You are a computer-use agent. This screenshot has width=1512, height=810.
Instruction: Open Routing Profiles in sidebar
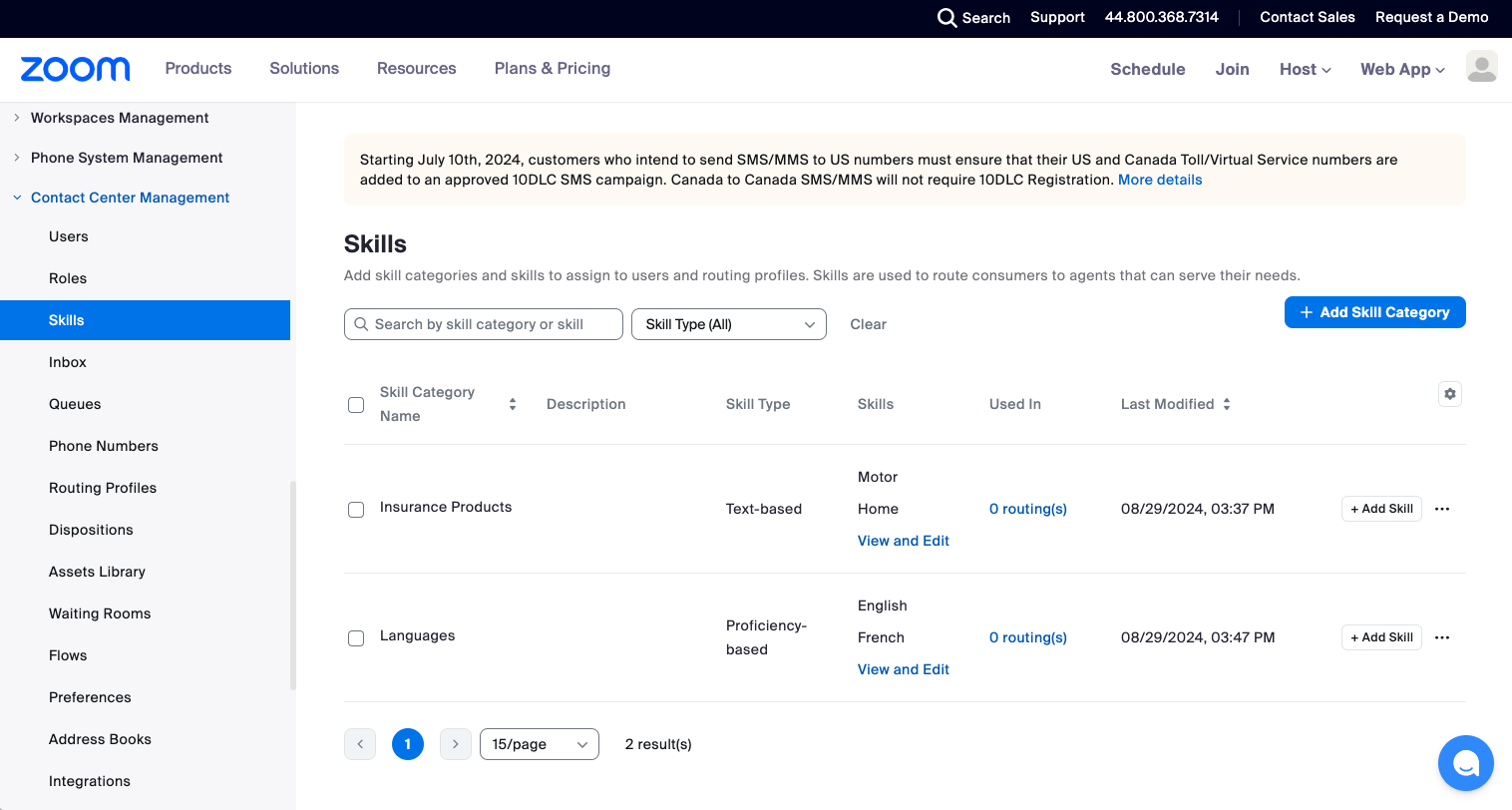(x=103, y=488)
